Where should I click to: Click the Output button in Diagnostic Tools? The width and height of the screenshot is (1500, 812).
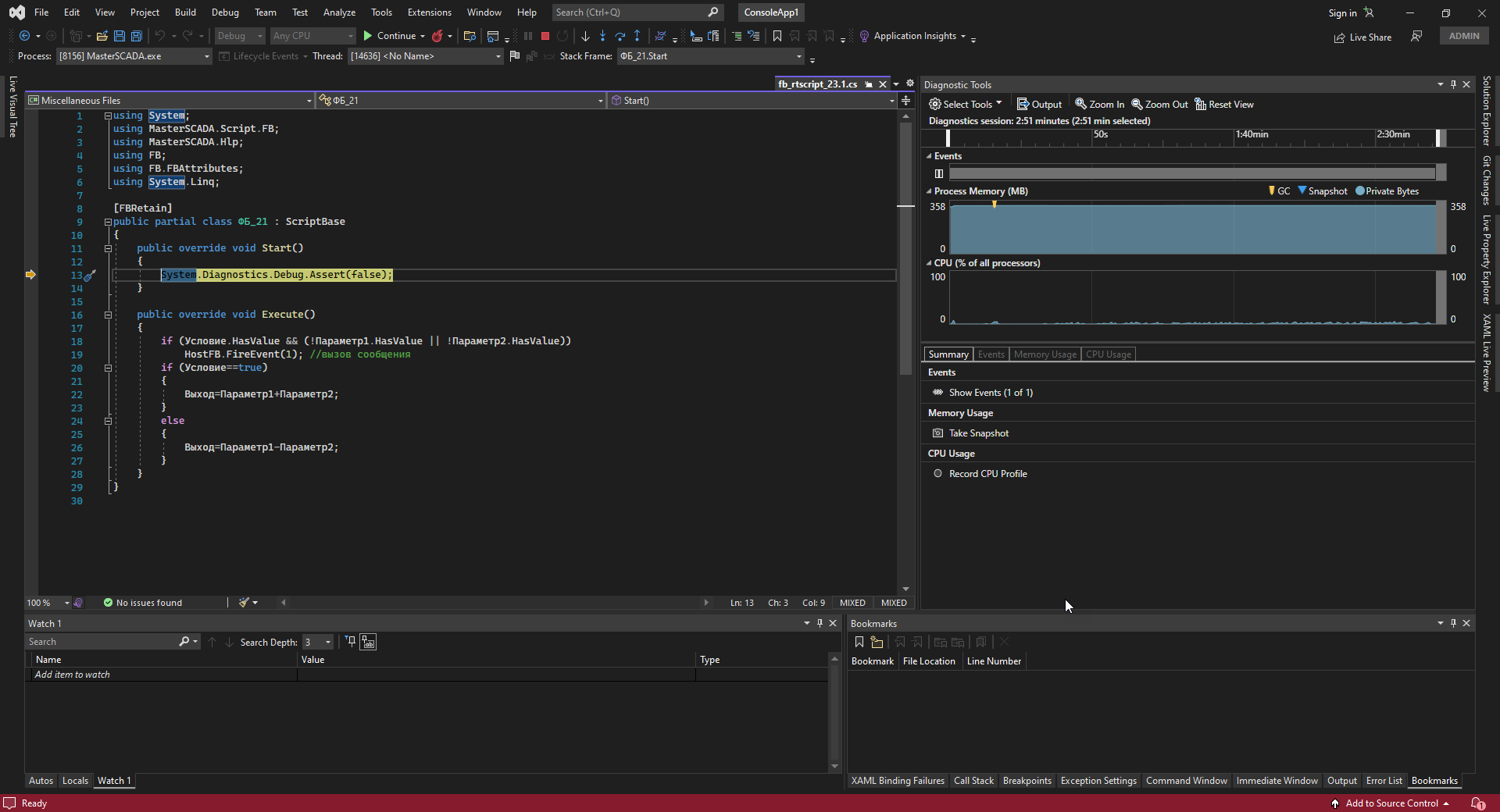[1039, 105]
